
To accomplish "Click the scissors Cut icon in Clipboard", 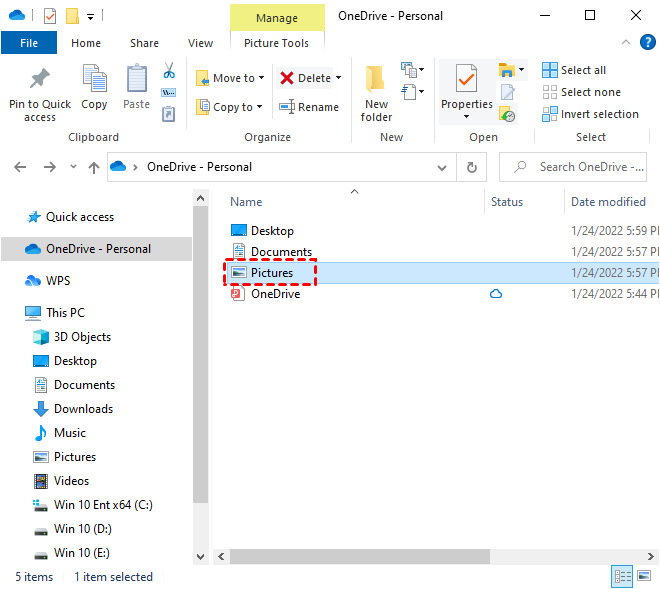I will point(168,71).
